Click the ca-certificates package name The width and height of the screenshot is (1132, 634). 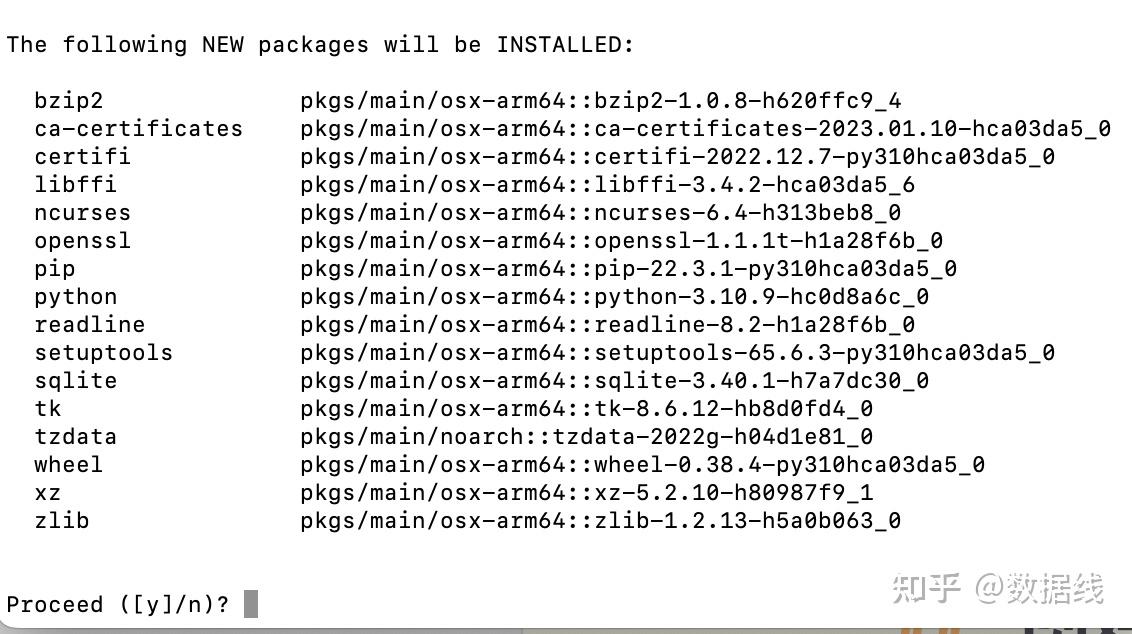click(138, 129)
